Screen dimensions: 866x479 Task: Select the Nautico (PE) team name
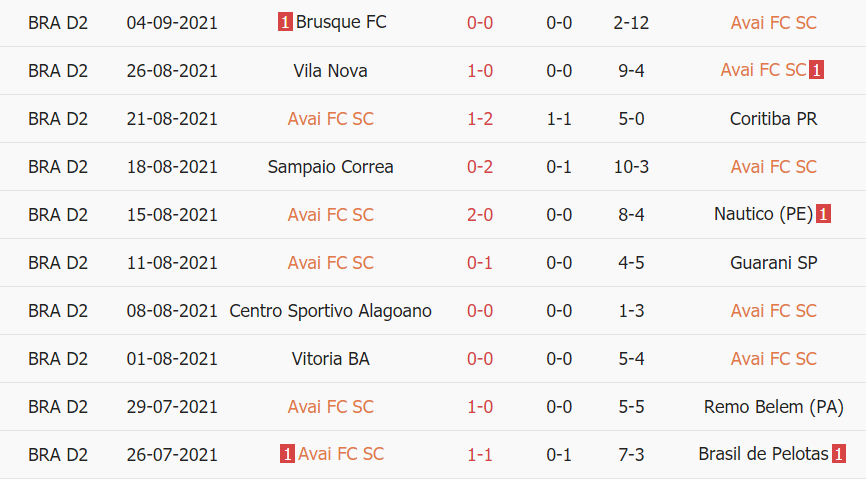tap(764, 214)
